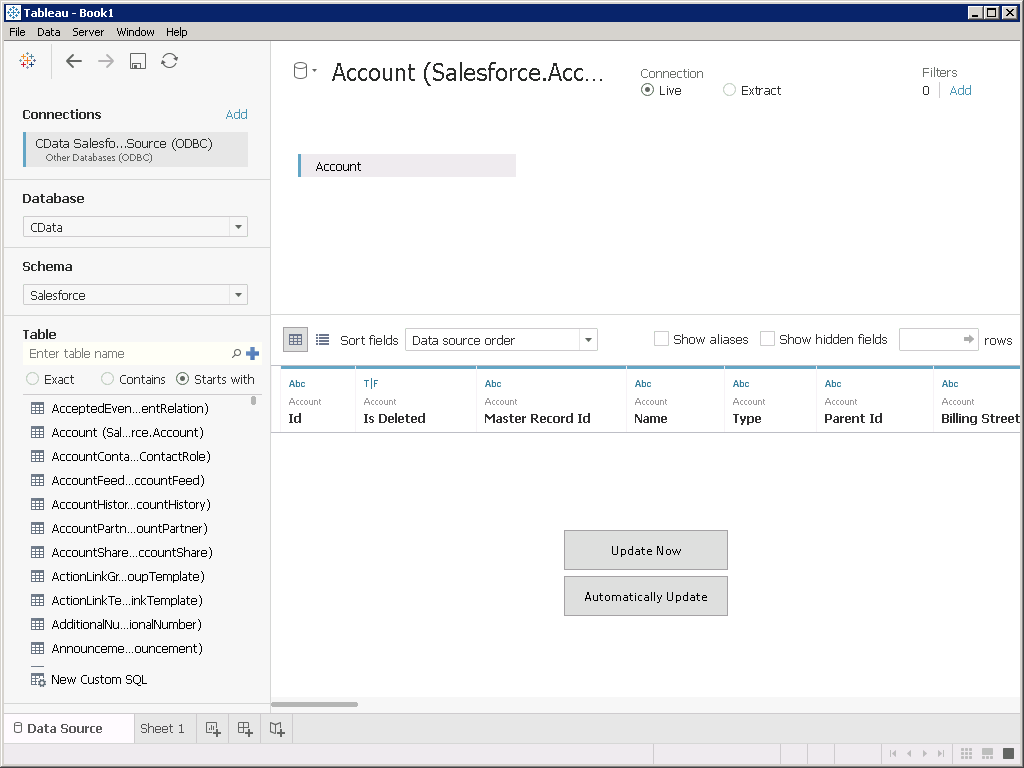Open the Server menu
Viewport: 1024px width, 768px height.
[x=88, y=32]
